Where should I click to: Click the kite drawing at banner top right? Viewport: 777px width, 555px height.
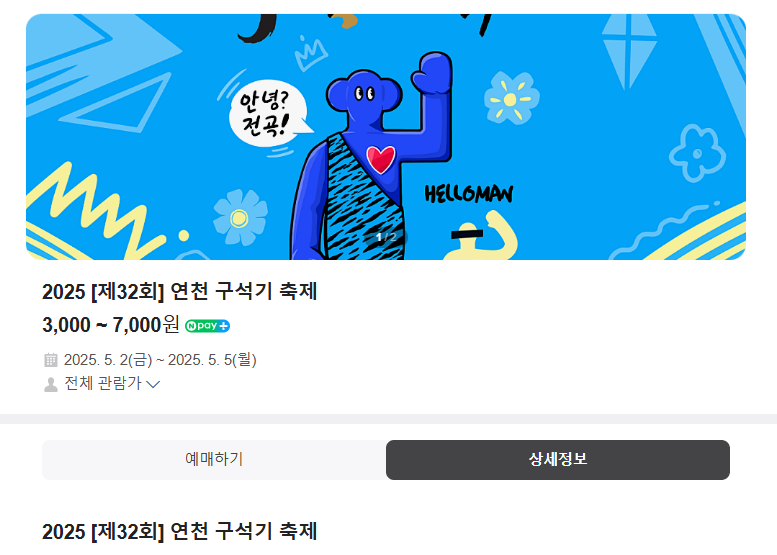[628, 51]
